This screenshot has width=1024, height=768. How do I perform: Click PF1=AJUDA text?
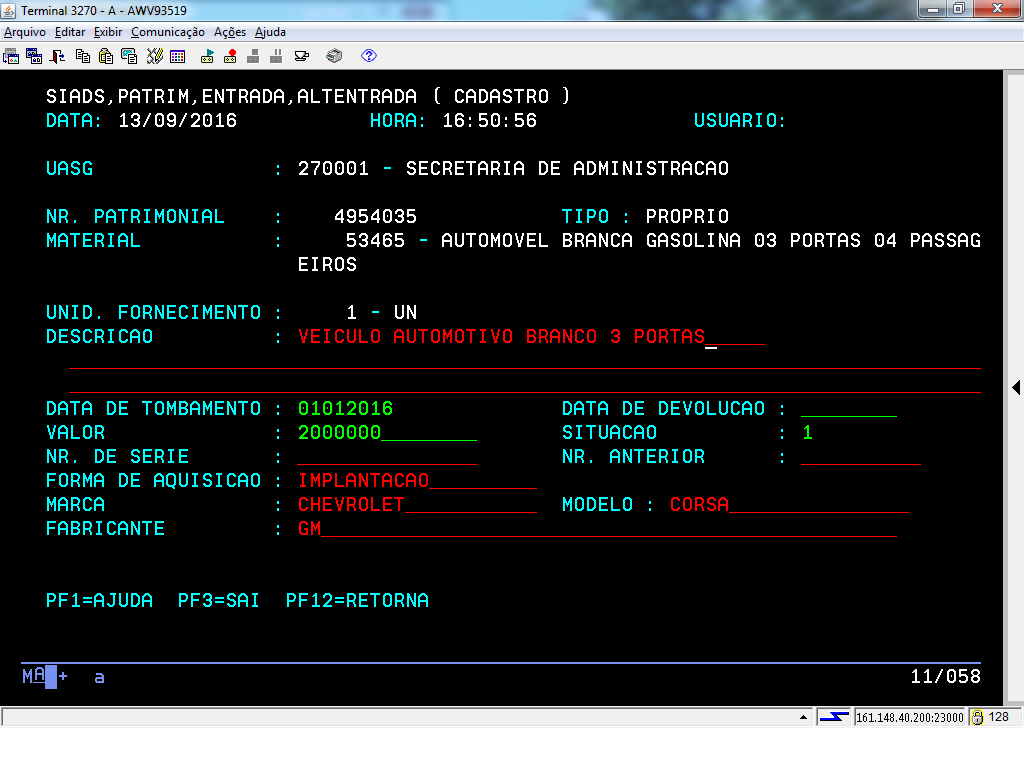click(99, 601)
